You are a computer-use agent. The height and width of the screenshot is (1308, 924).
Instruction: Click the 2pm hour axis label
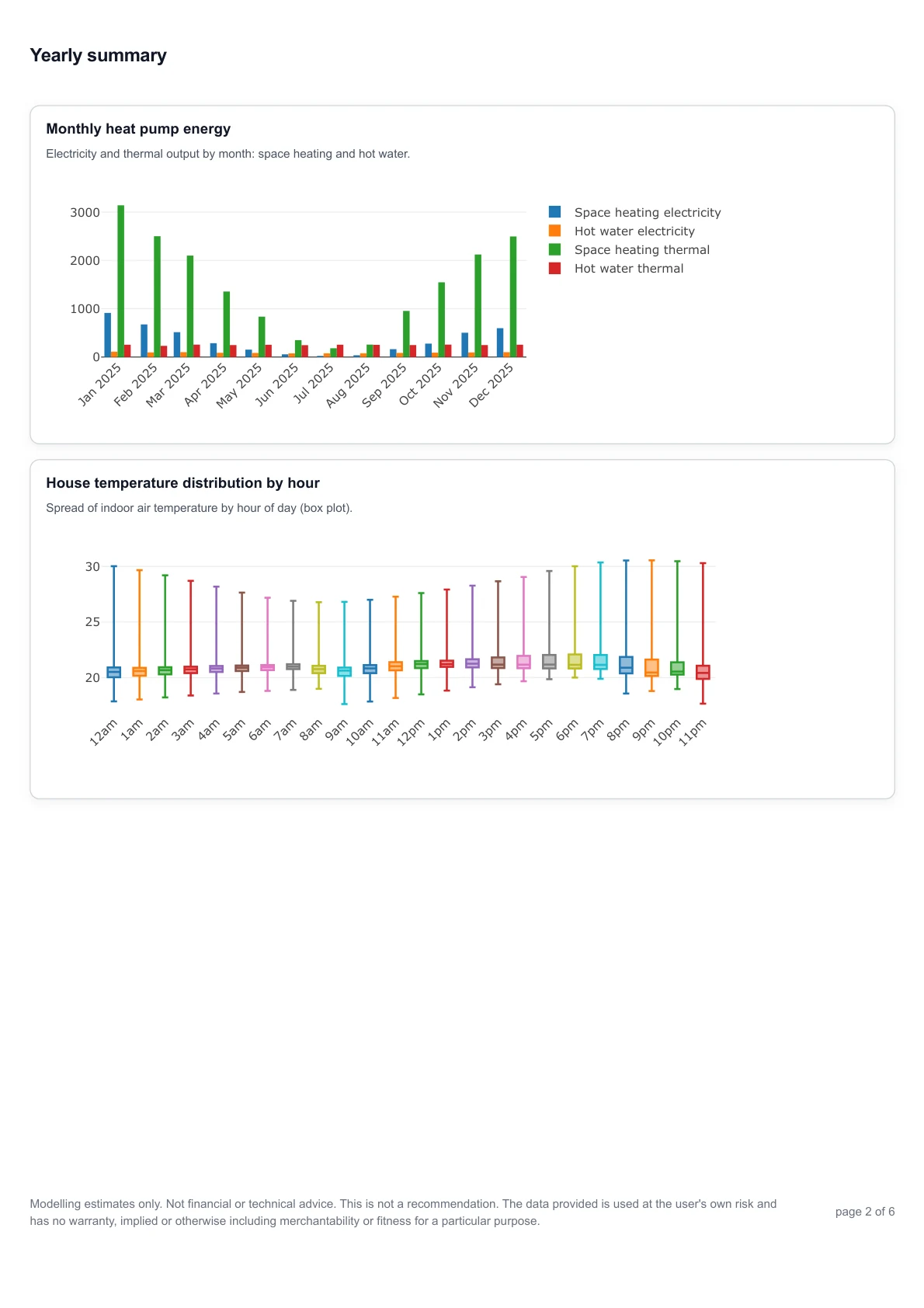click(465, 730)
